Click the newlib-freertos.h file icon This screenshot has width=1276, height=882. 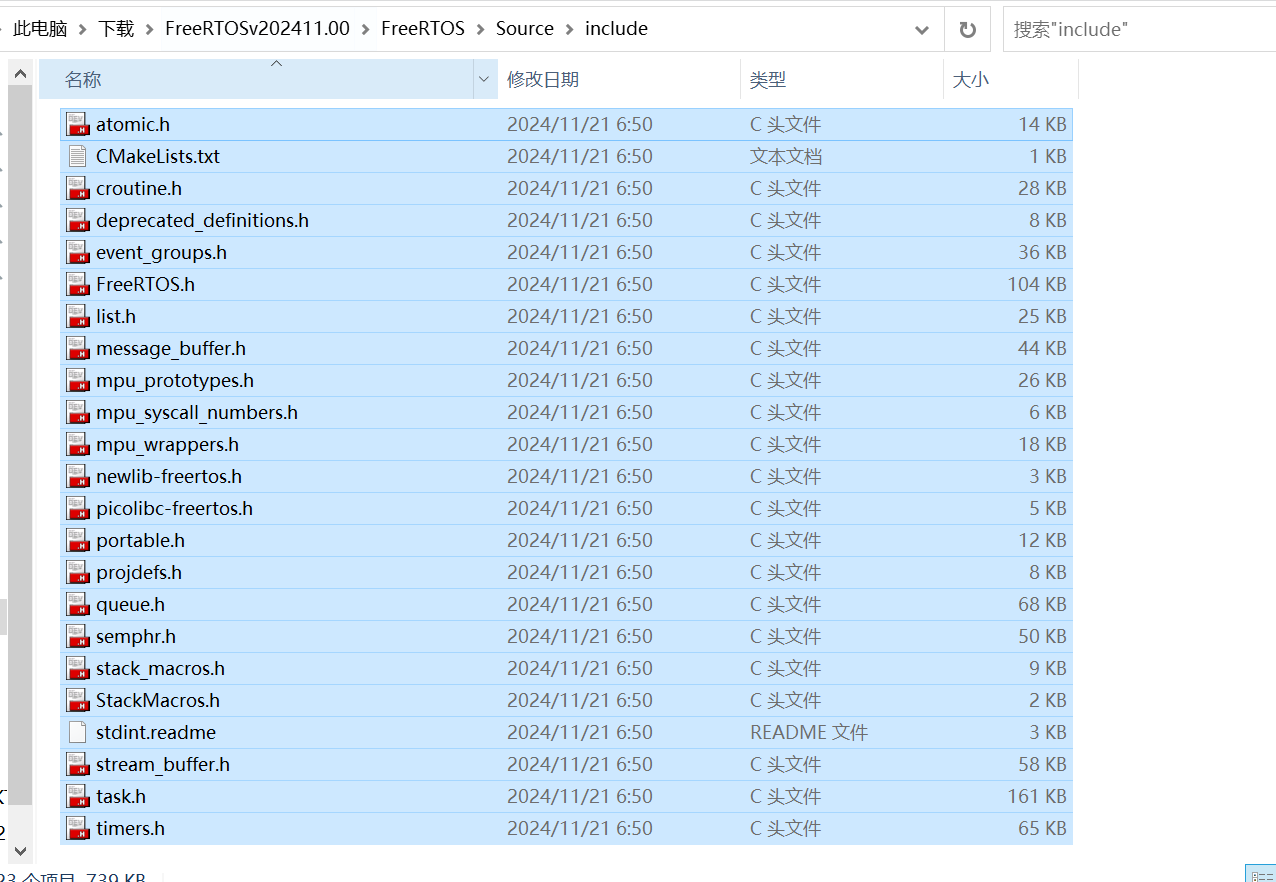pos(78,476)
